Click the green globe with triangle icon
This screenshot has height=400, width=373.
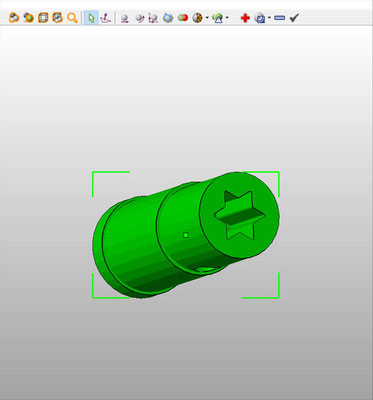click(218, 18)
